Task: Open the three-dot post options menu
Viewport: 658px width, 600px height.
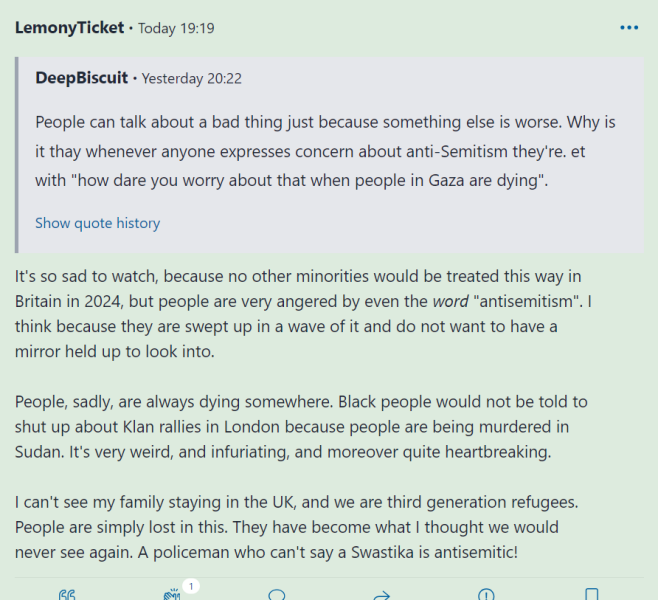Action: [628, 28]
